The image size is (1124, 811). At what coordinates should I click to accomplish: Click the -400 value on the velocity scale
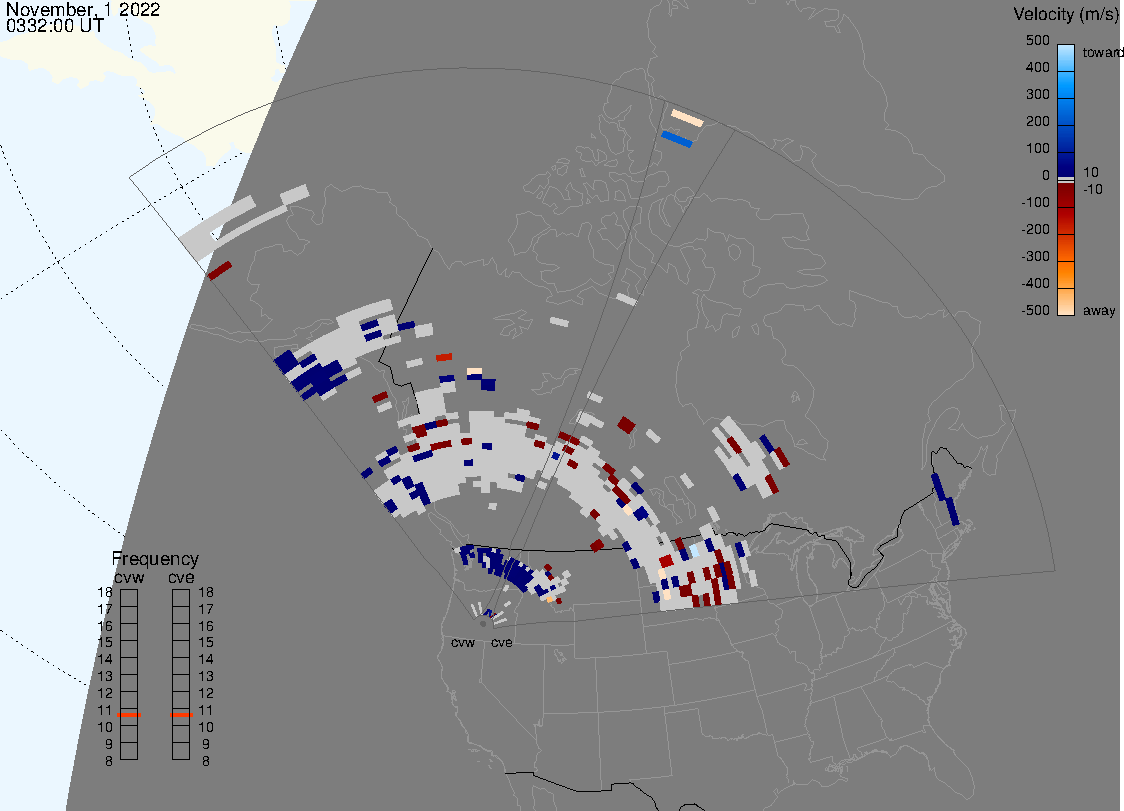[x=1035, y=283]
